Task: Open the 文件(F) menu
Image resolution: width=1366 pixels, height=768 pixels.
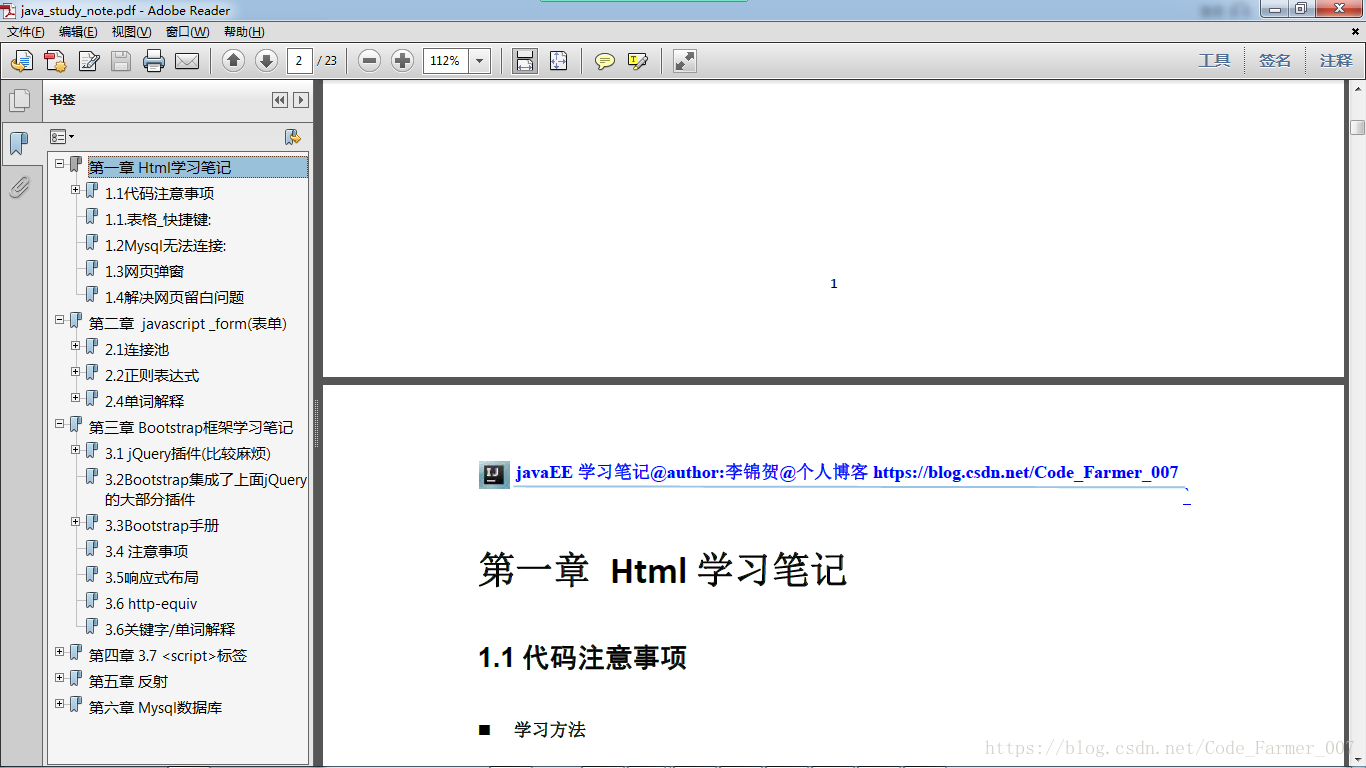Action: coord(25,32)
